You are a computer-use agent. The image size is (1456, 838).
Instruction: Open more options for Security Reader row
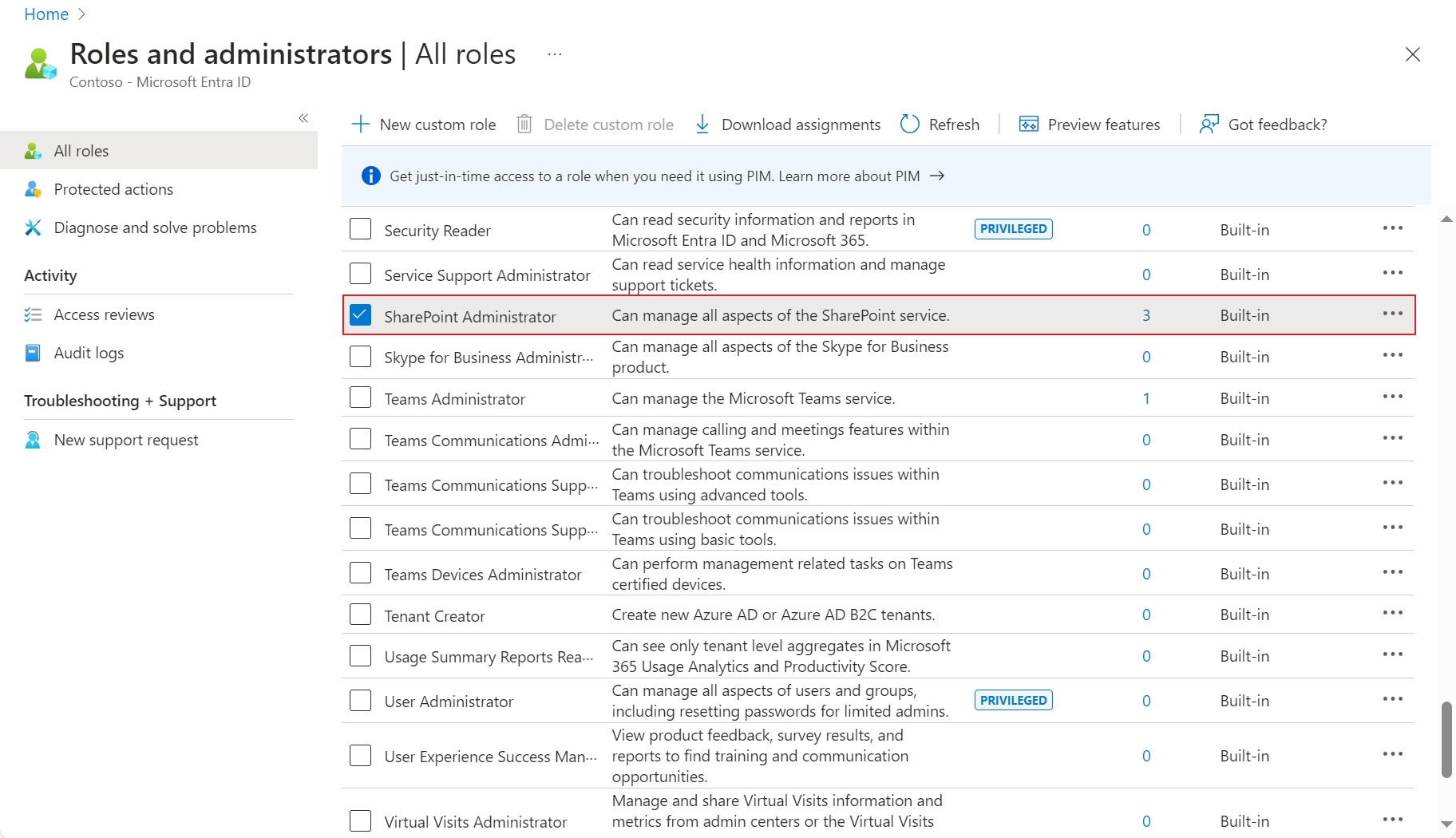tap(1392, 228)
